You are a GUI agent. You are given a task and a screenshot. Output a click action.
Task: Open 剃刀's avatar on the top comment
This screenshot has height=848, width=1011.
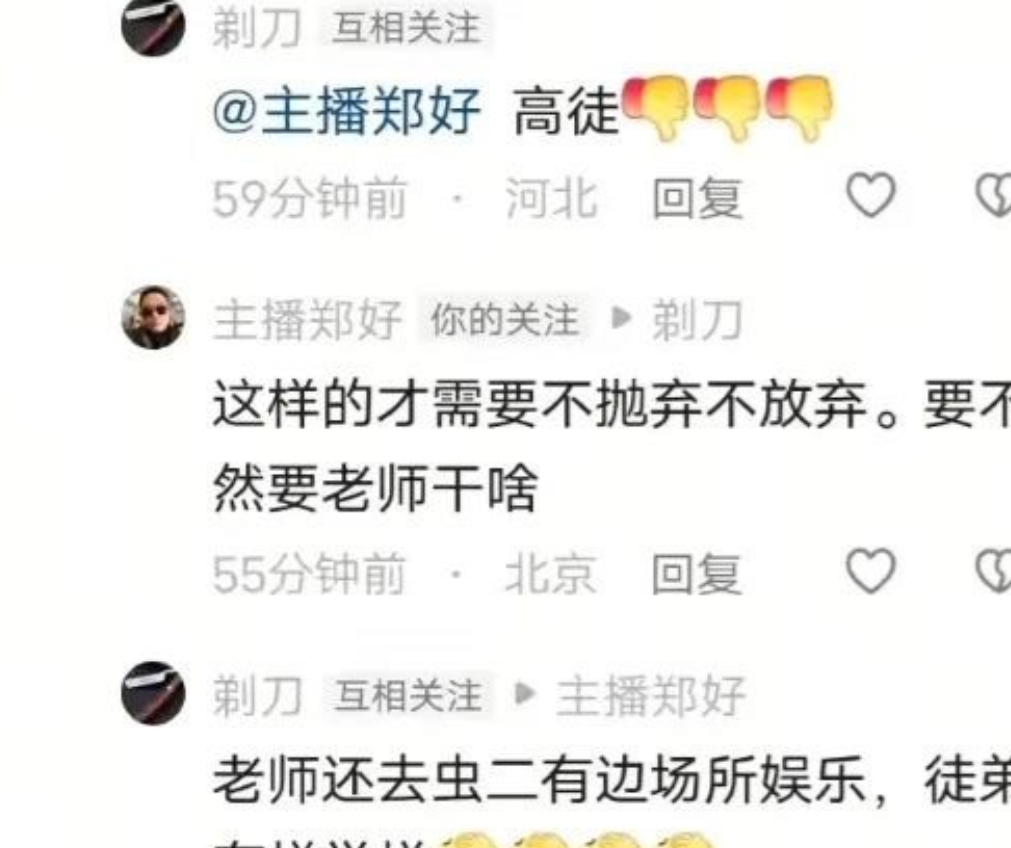pos(153,26)
